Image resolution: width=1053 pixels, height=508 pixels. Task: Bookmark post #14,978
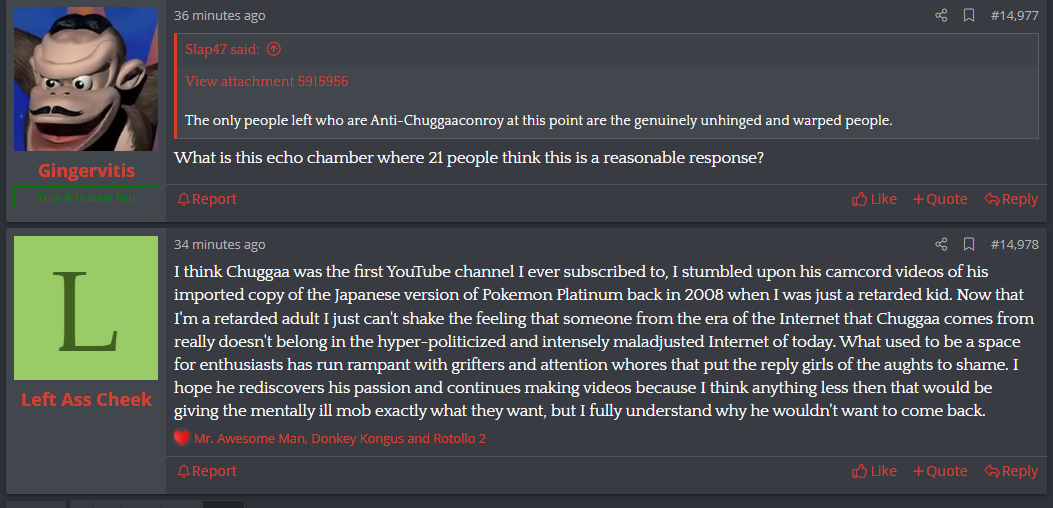coord(968,244)
